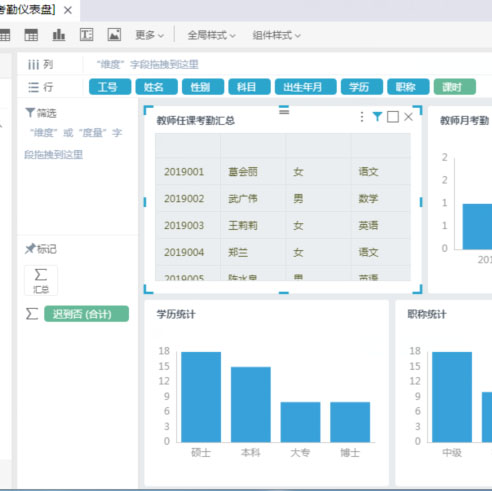Insert a text box component
Image resolution: width=492 pixels, height=491 pixels.
tap(86, 35)
